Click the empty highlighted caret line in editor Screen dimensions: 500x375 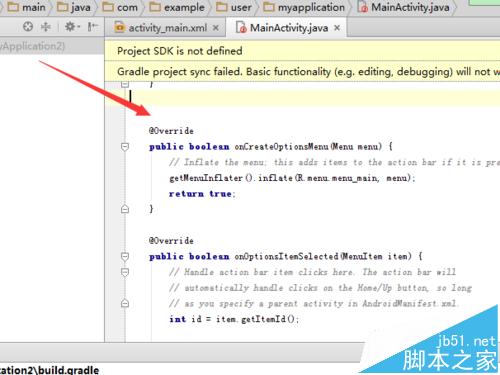[302, 97]
